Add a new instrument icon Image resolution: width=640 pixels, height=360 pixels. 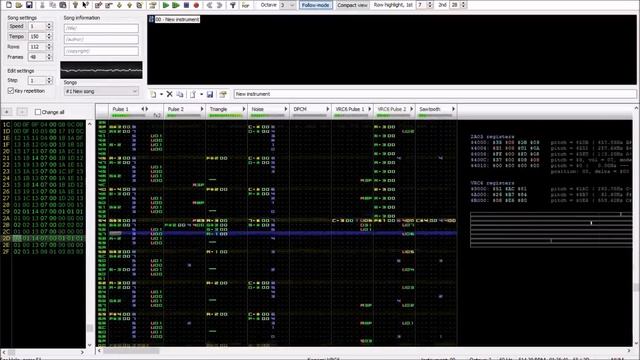[153, 94]
